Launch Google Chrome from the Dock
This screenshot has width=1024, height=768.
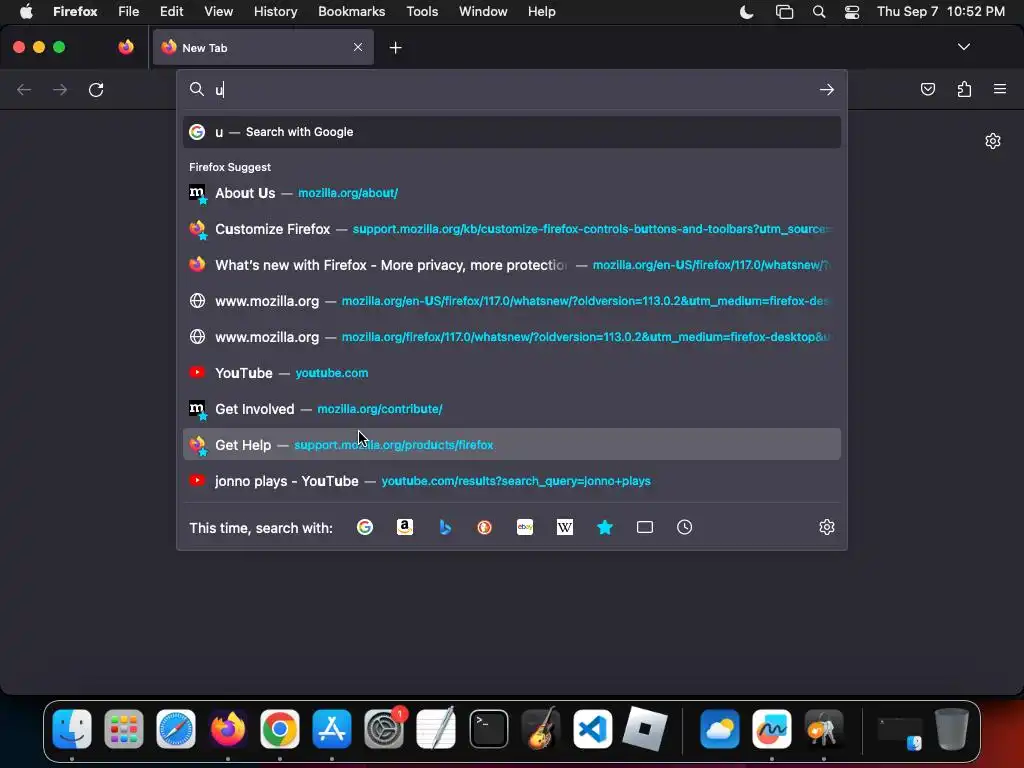[x=280, y=728]
